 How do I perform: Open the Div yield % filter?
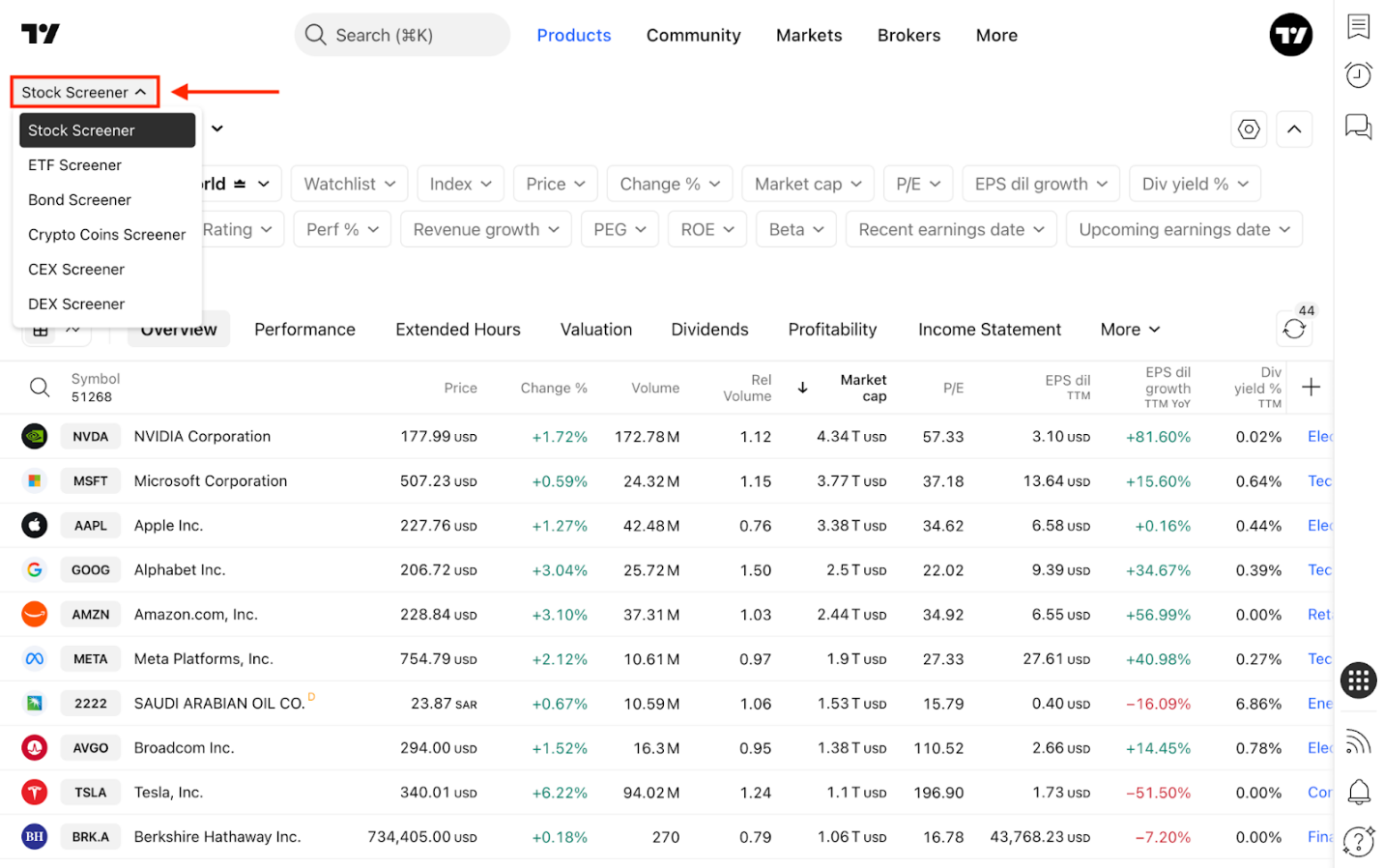click(x=1195, y=184)
